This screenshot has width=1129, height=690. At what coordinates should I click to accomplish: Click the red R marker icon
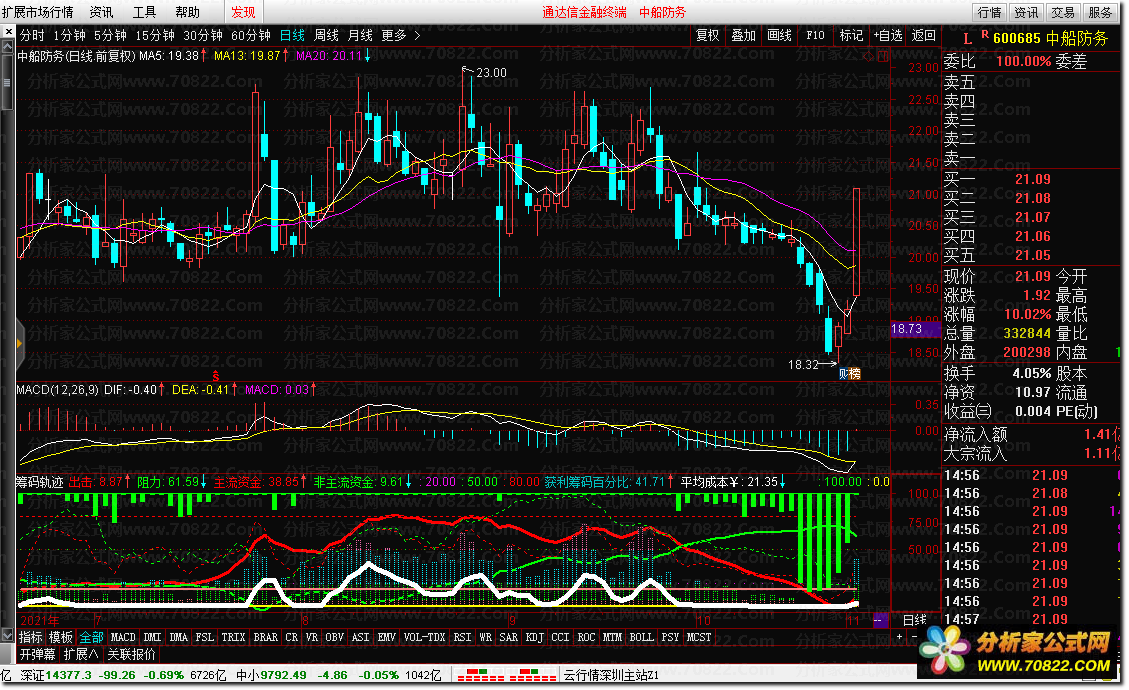click(984, 35)
